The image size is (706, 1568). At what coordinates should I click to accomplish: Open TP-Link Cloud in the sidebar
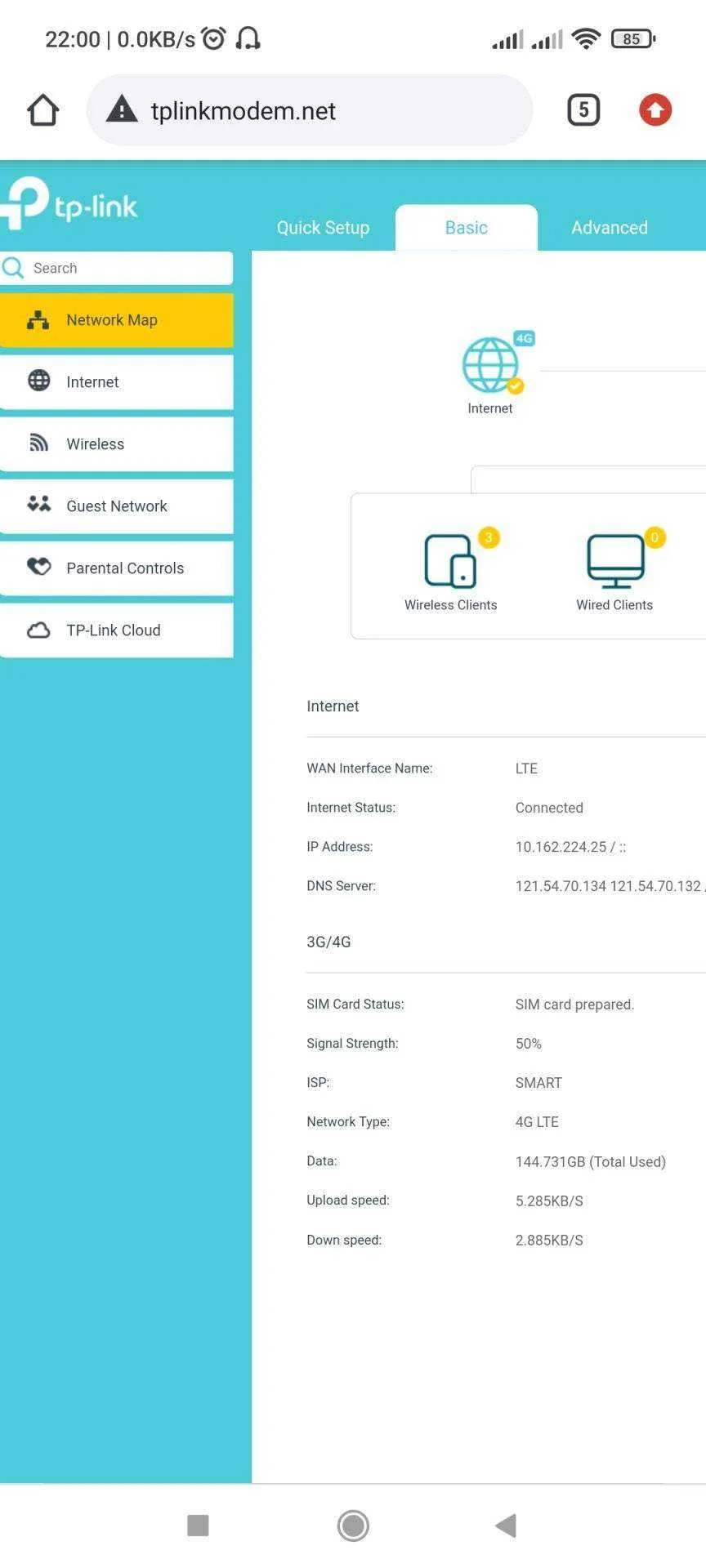pos(117,630)
